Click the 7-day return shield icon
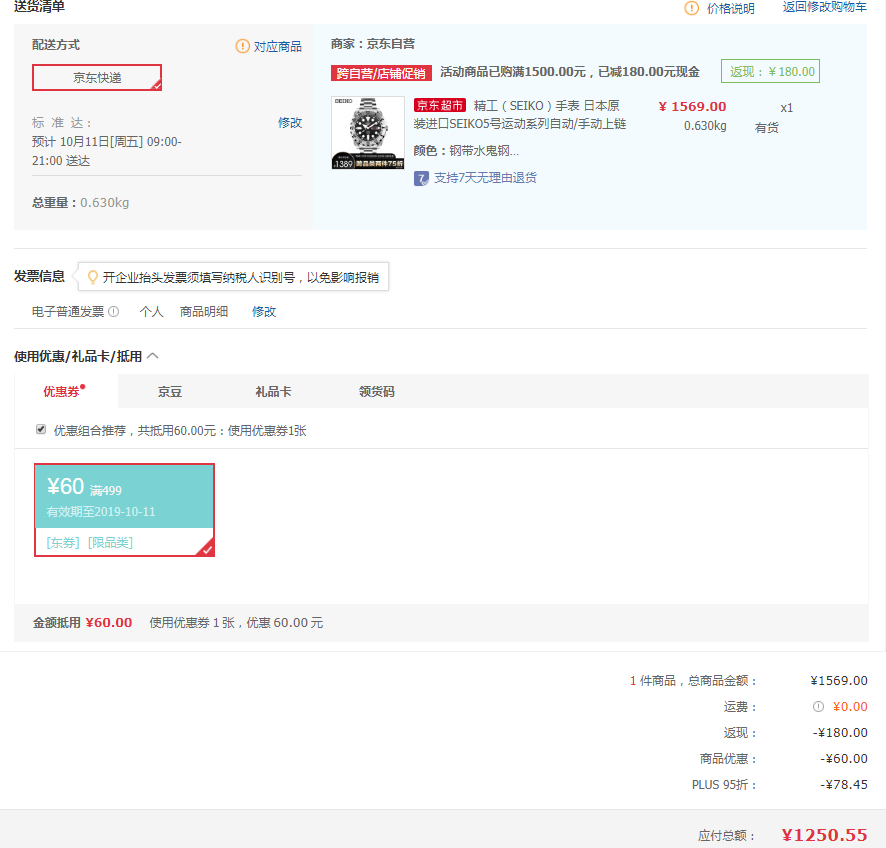The image size is (886, 848). 421,179
